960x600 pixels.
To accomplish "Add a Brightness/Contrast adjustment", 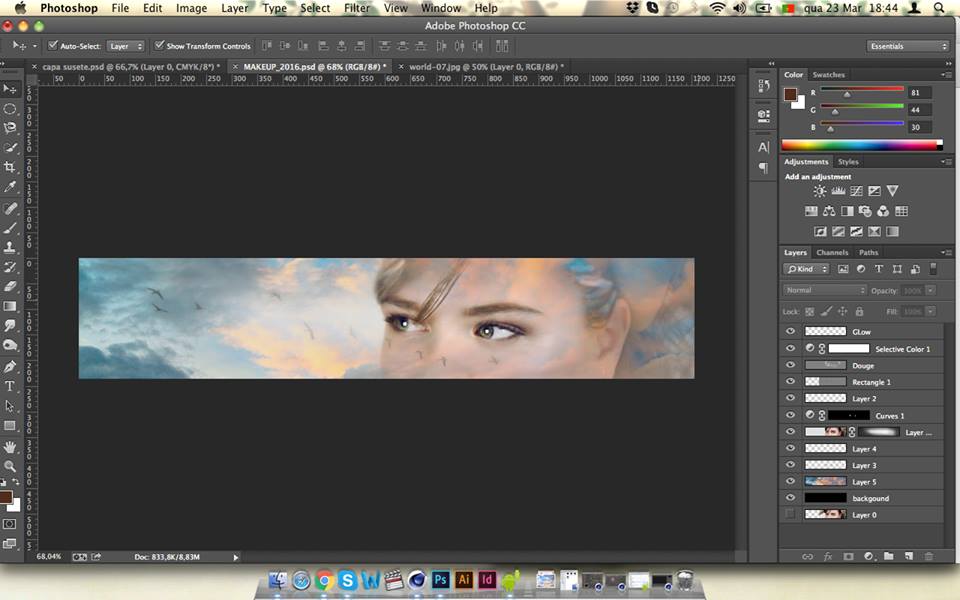I will [x=820, y=191].
